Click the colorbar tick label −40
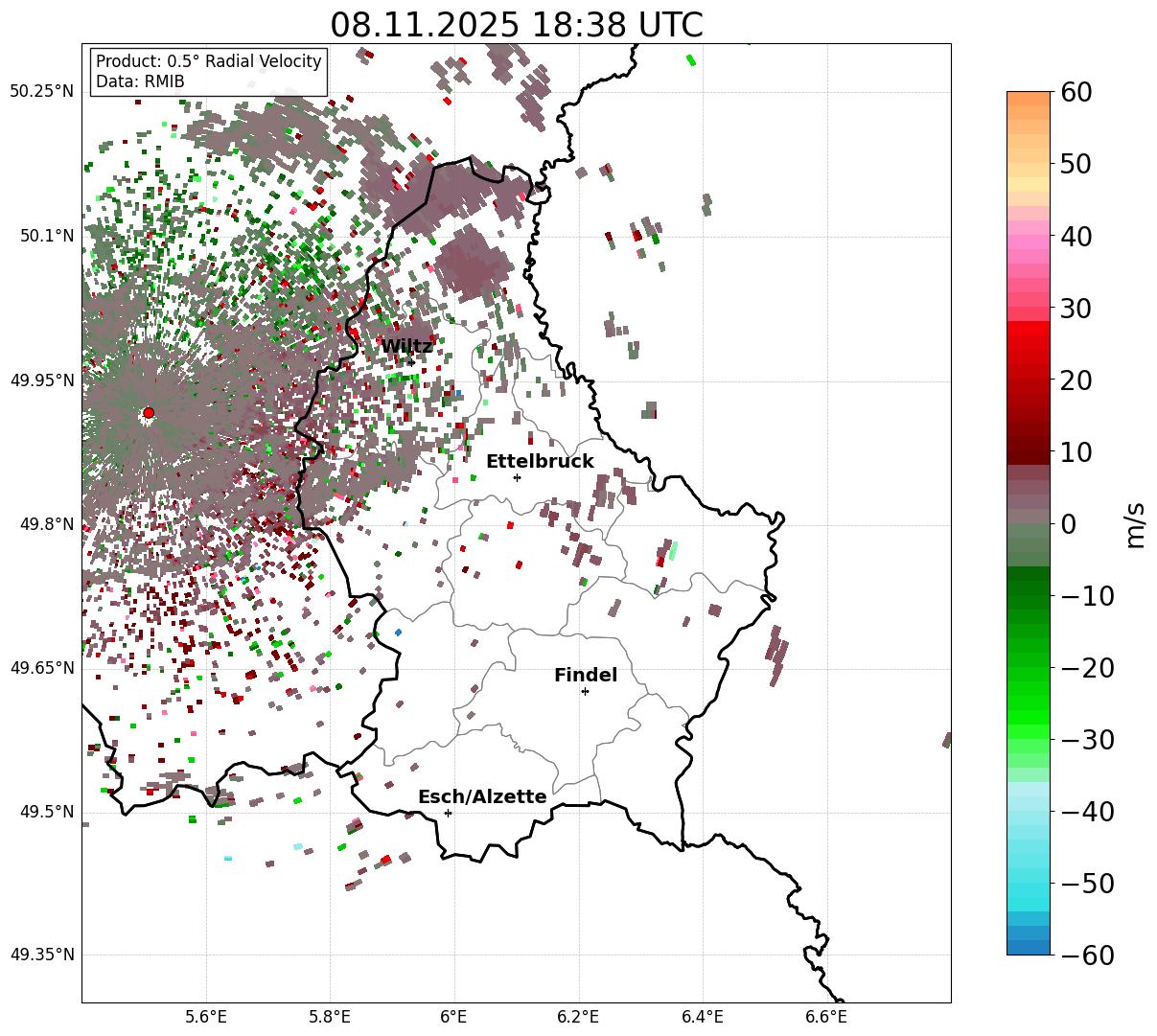The width and height of the screenshot is (1157, 1036). pyautogui.click(x=1087, y=812)
